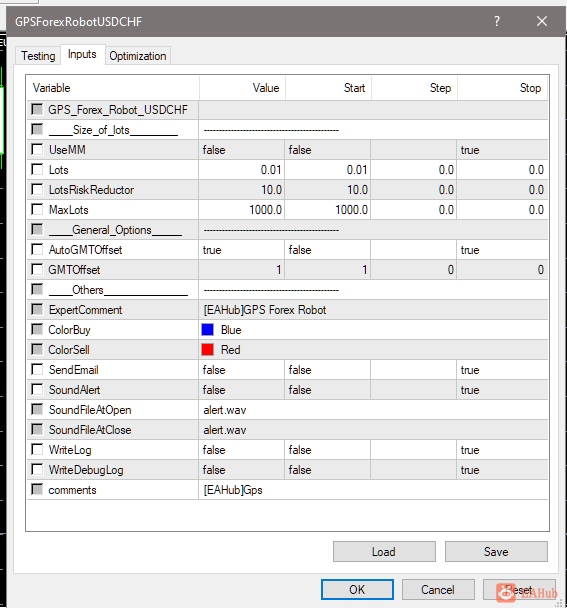Click the Reset button
This screenshot has height=608, width=567.
click(x=519, y=589)
